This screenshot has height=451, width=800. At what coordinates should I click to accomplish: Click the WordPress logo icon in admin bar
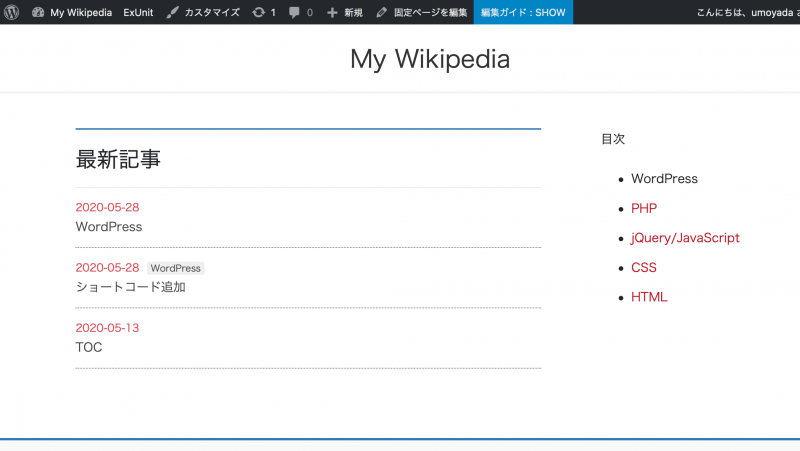[12, 12]
